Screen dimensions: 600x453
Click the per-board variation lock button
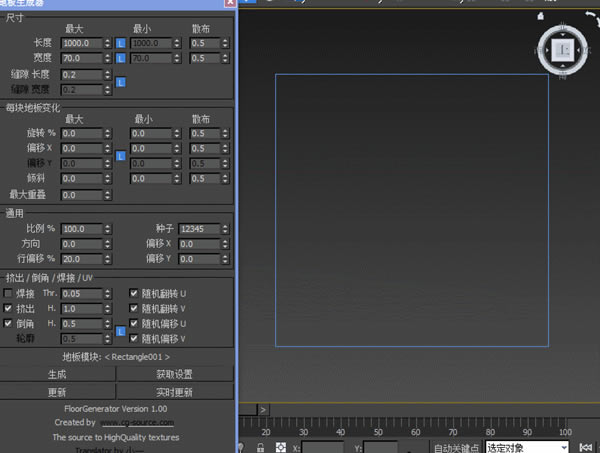(120, 155)
